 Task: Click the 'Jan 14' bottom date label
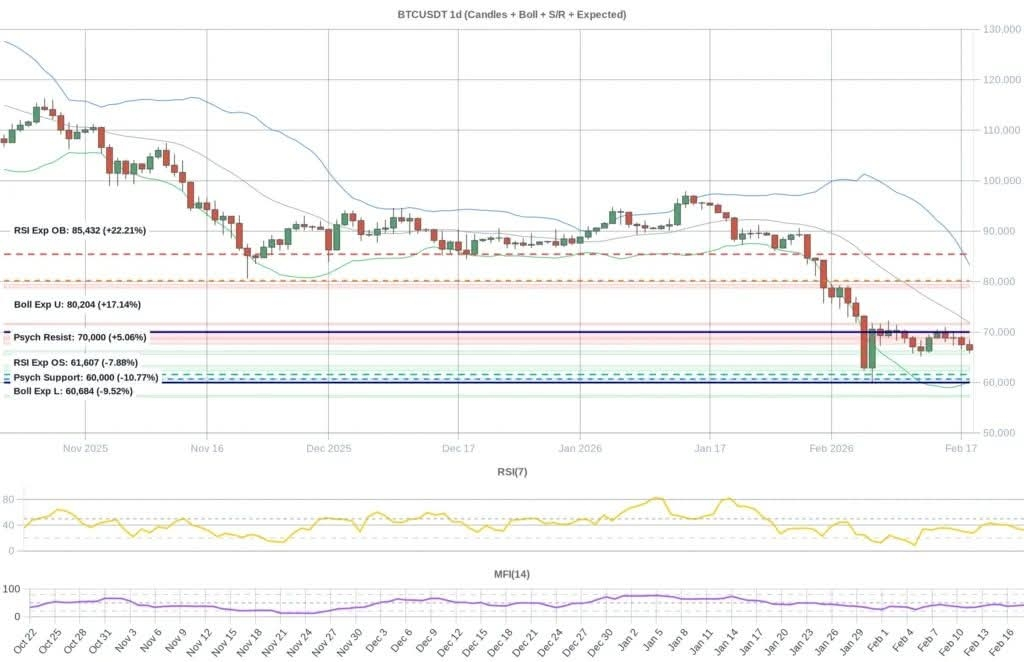click(x=730, y=642)
